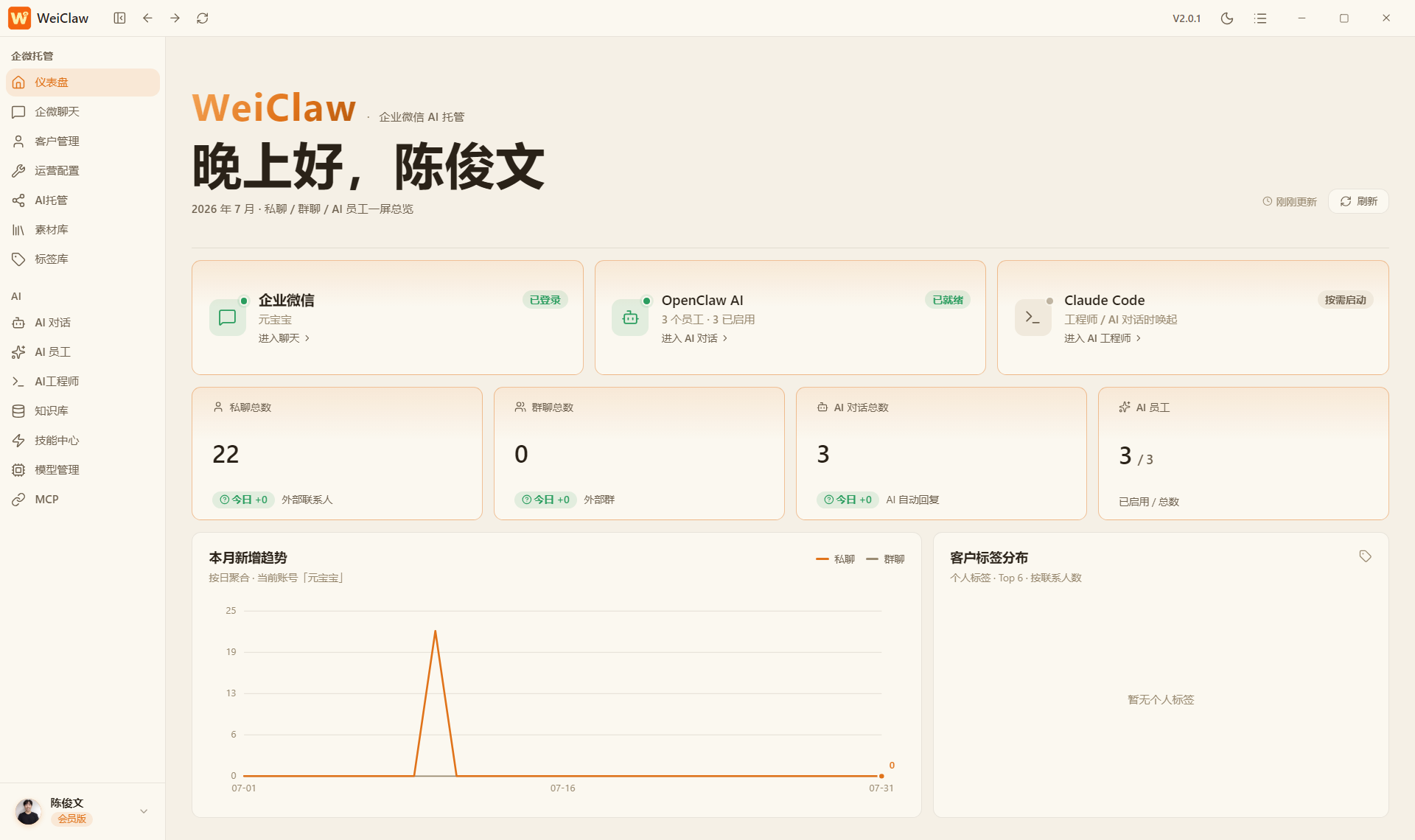
Task: Toggle dark mode with the moon icon
Action: 1227,18
